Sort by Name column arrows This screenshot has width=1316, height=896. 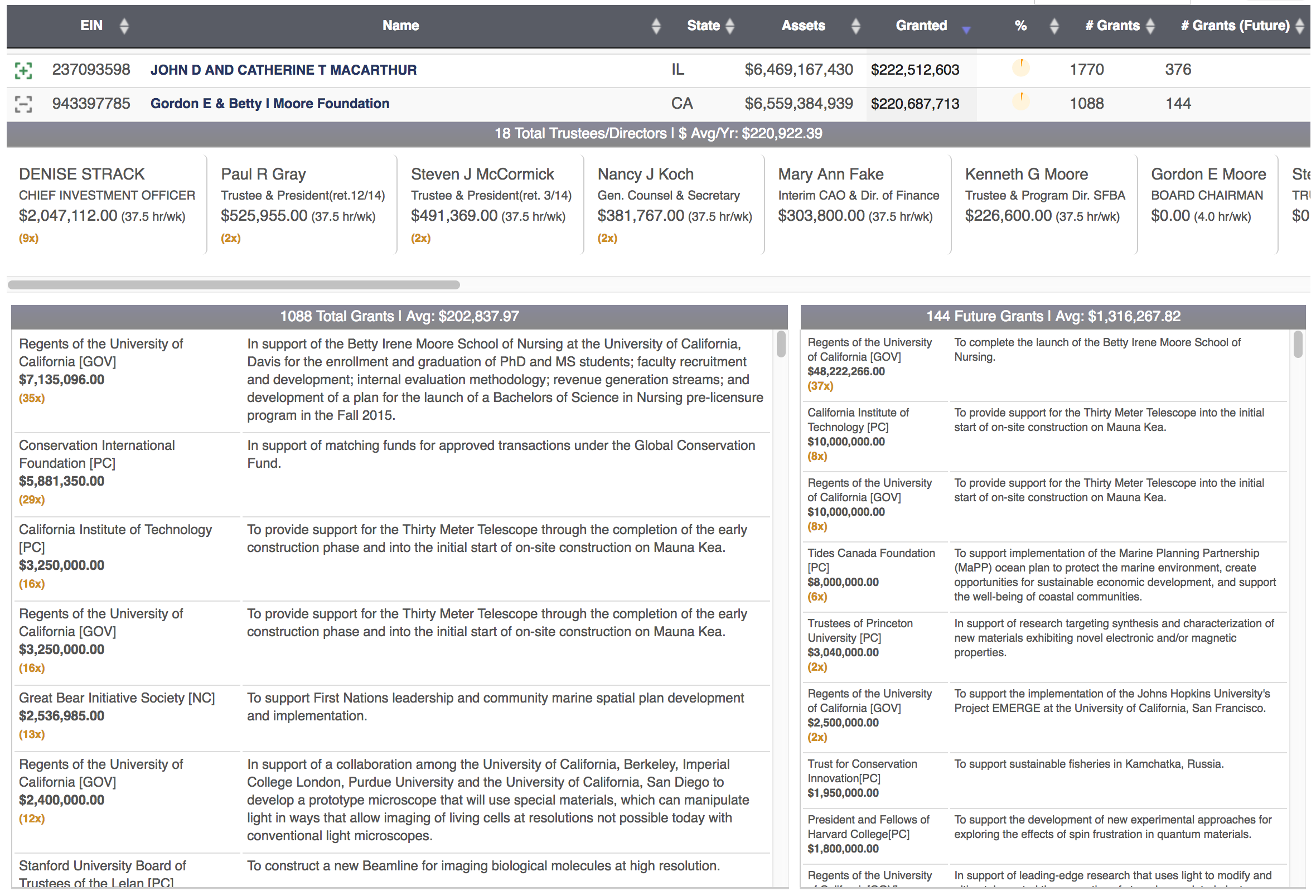tap(656, 26)
